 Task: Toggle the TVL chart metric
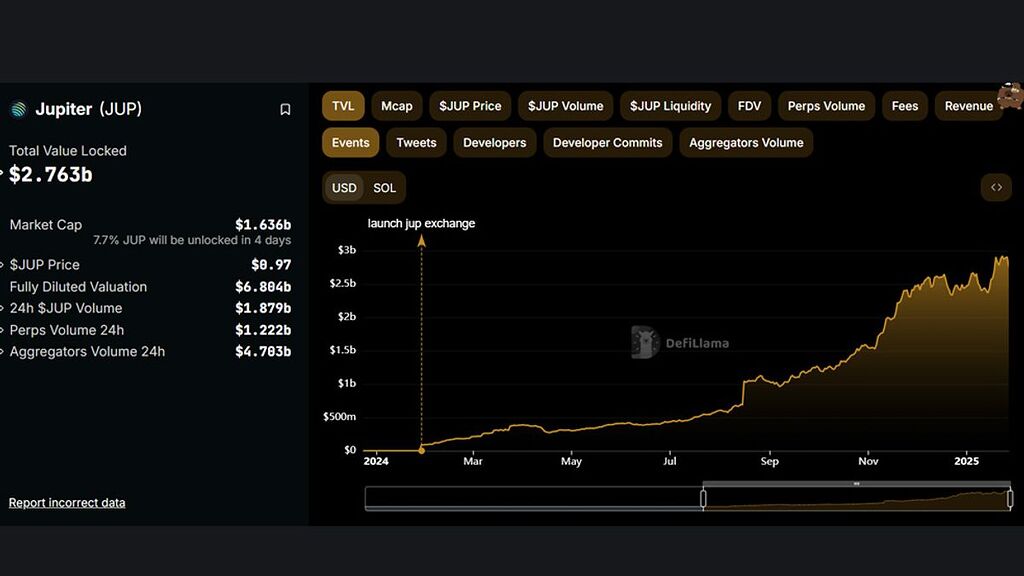[x=343, y=106]
